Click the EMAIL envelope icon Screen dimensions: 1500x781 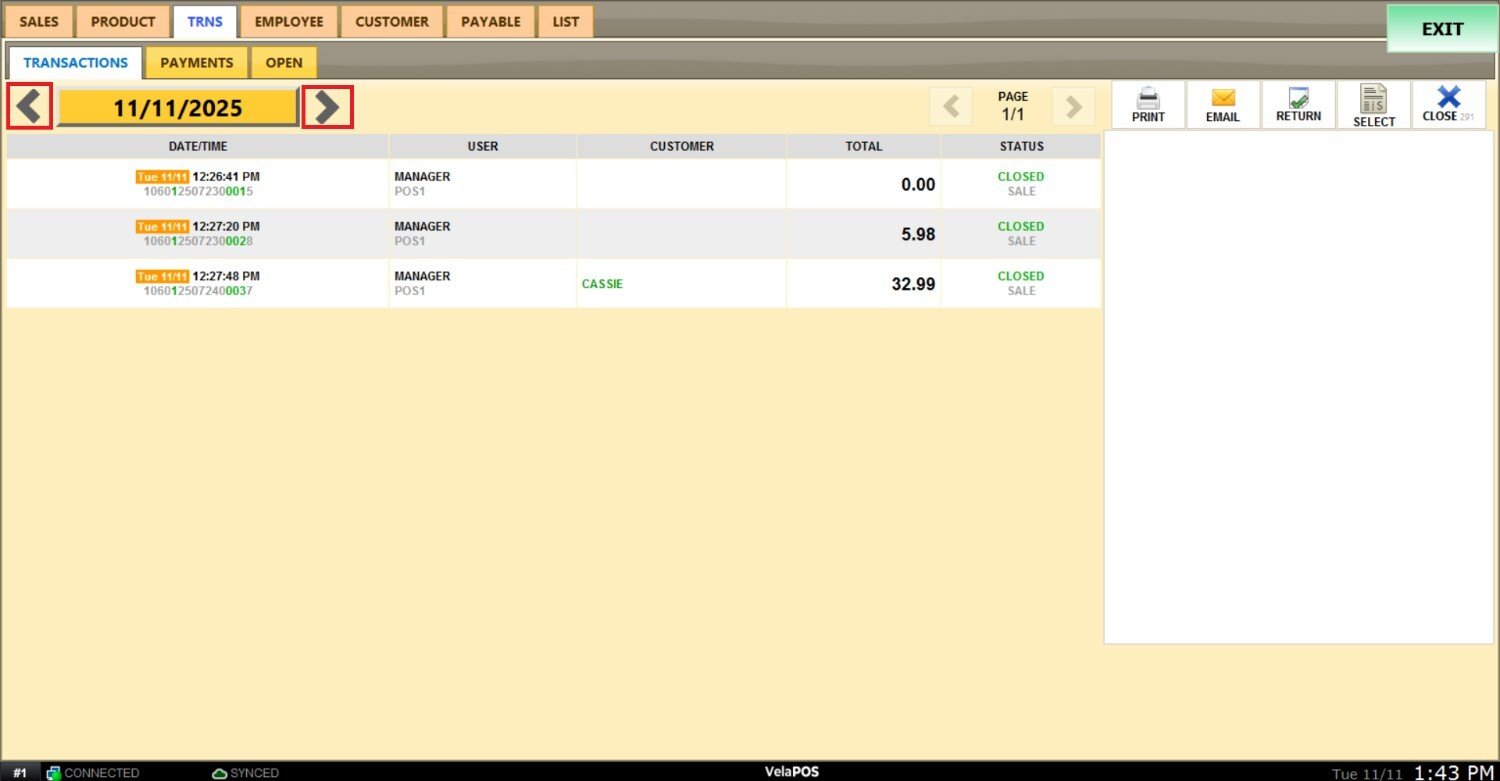(x=1223, y=98)
